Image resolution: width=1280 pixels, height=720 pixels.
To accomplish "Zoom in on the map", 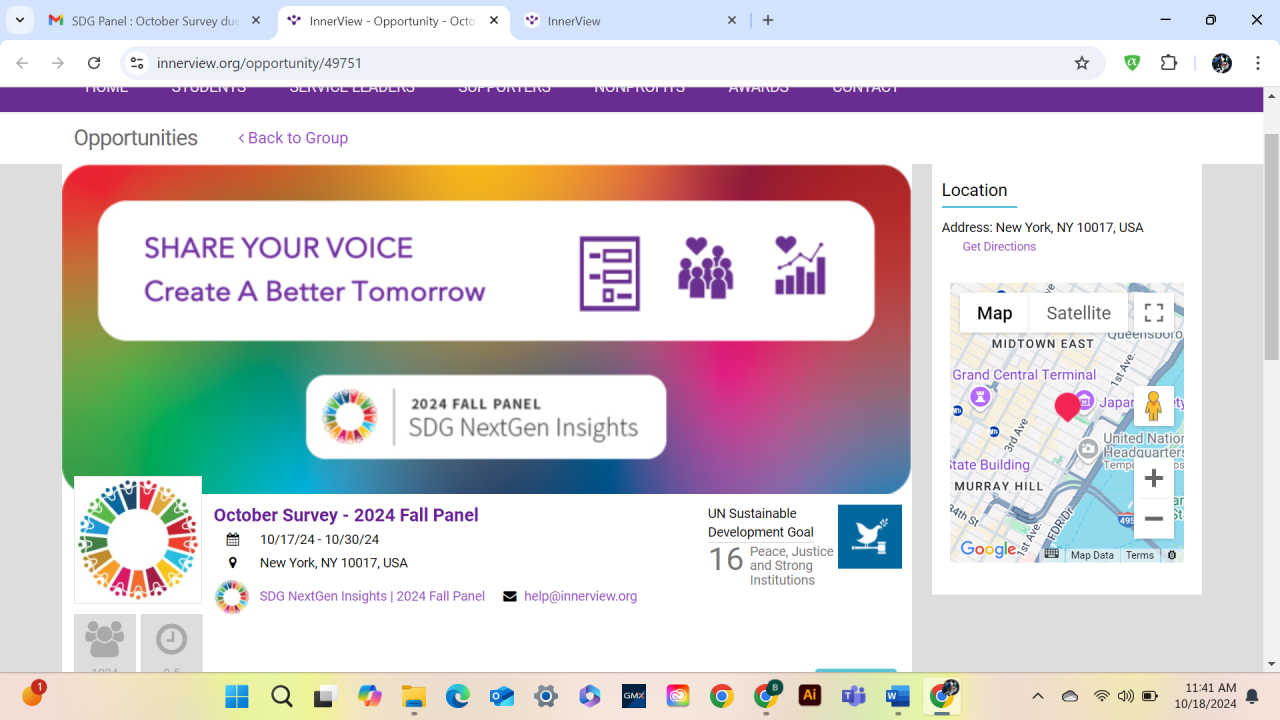I will 1154,478.
